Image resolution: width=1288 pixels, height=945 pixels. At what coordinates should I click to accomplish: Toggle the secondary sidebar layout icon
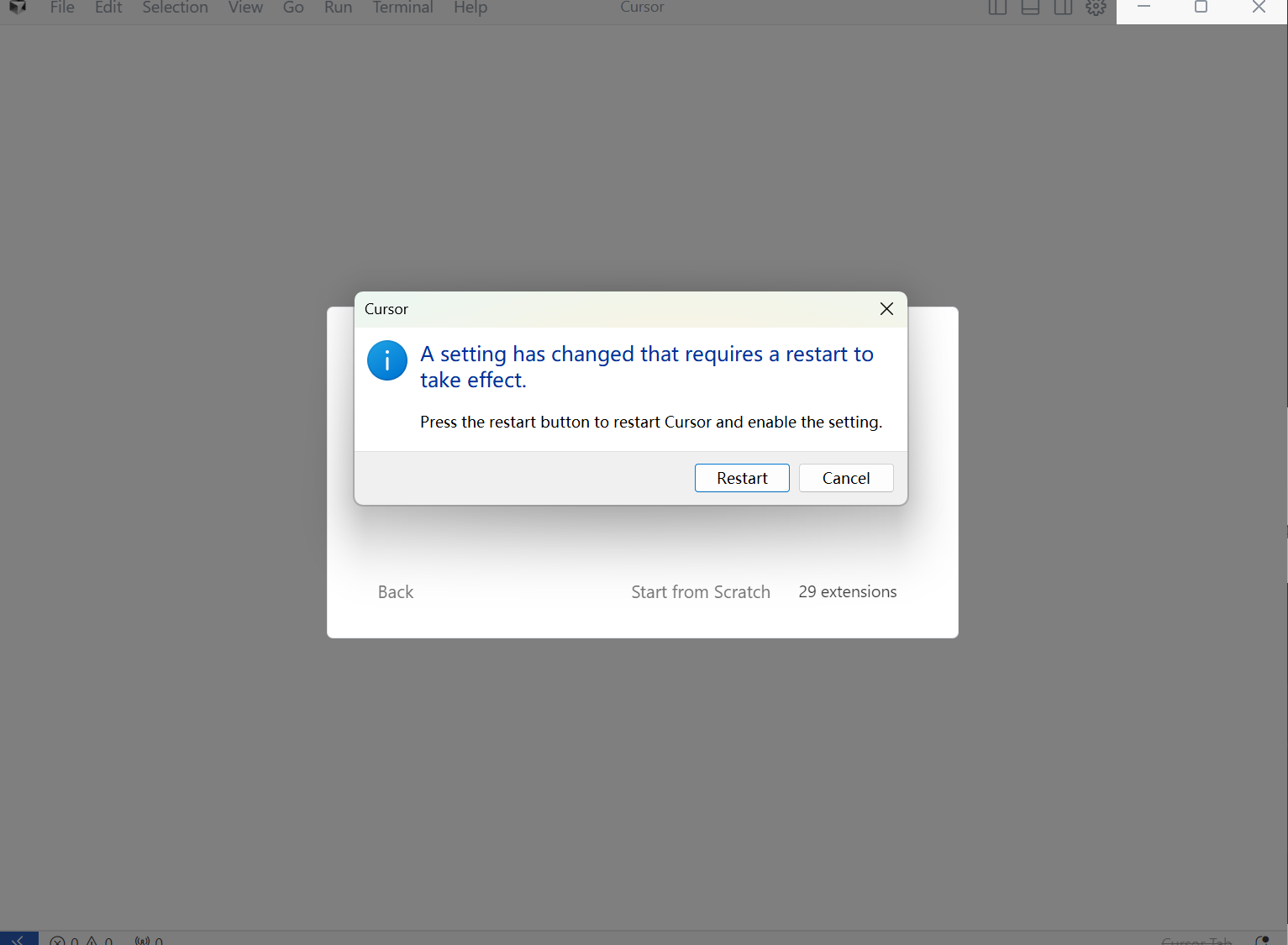(x=1063, y=8)
